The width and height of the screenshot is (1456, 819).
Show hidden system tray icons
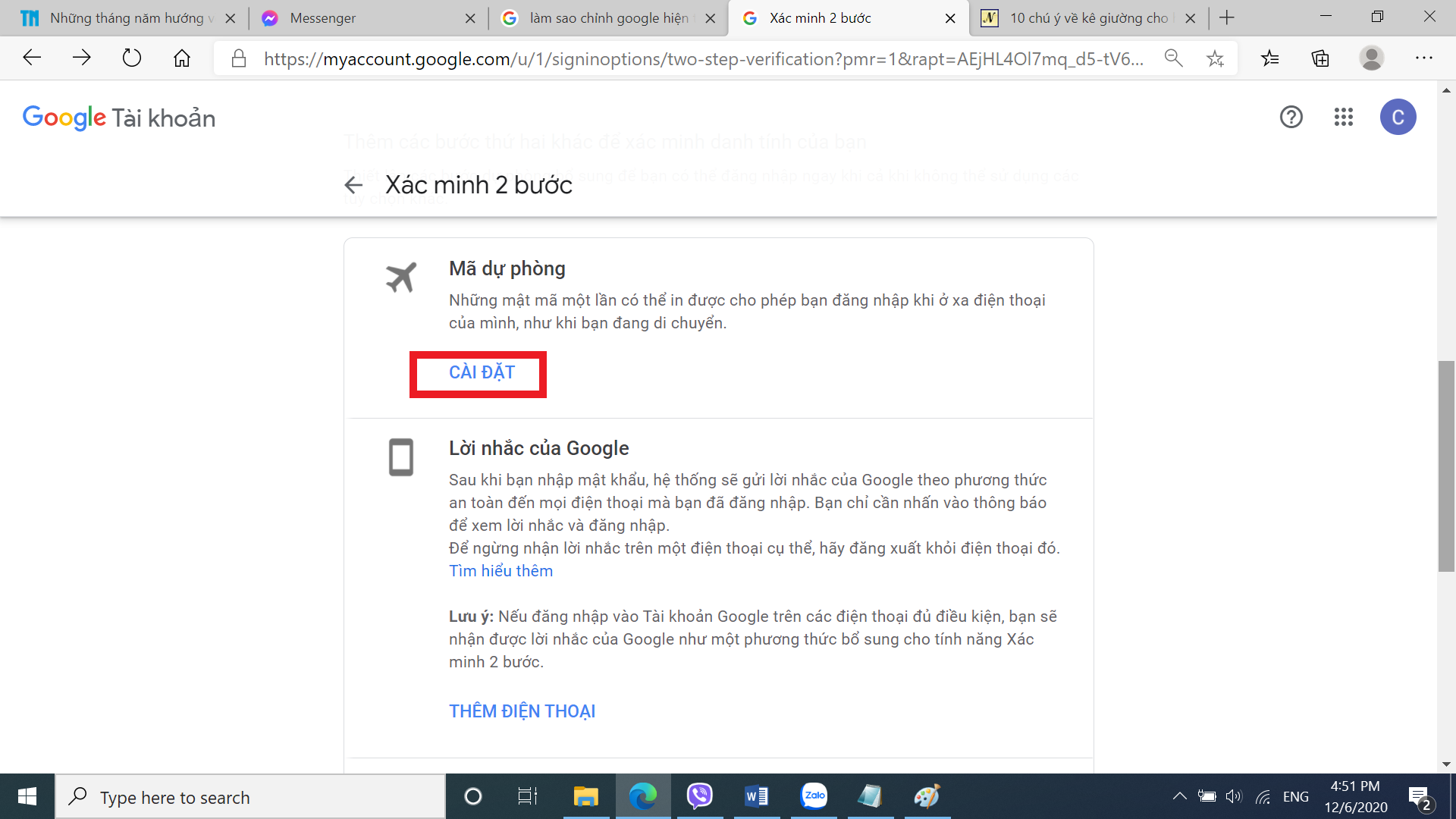[1179, 796]
